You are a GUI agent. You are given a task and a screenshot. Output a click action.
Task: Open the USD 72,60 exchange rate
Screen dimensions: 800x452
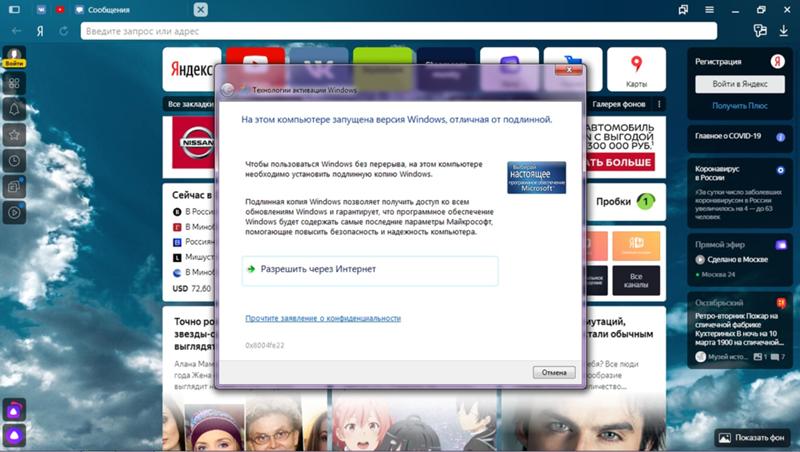[191, 288]
